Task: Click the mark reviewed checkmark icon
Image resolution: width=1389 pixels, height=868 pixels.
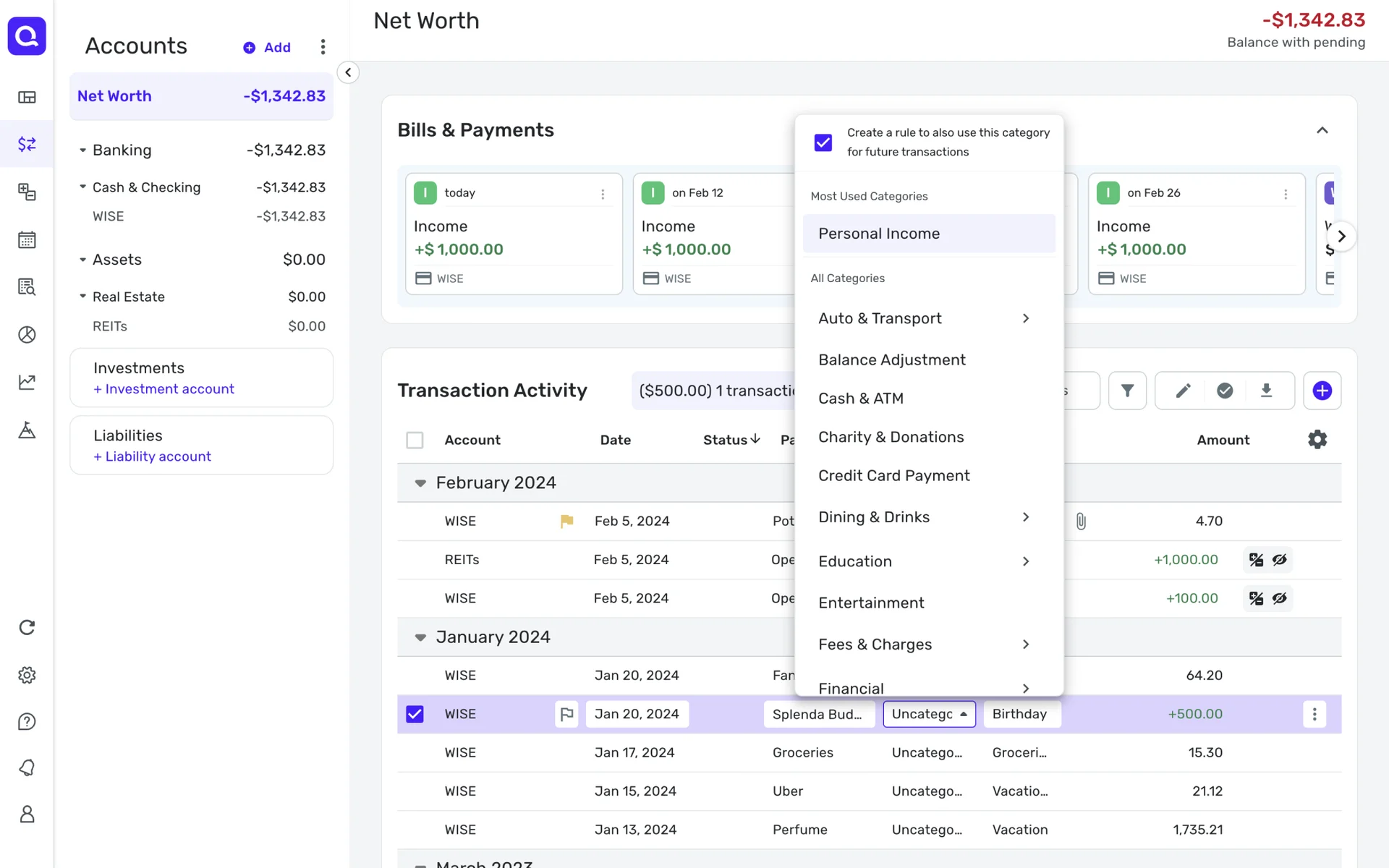Action: [x=1225, y=391]
